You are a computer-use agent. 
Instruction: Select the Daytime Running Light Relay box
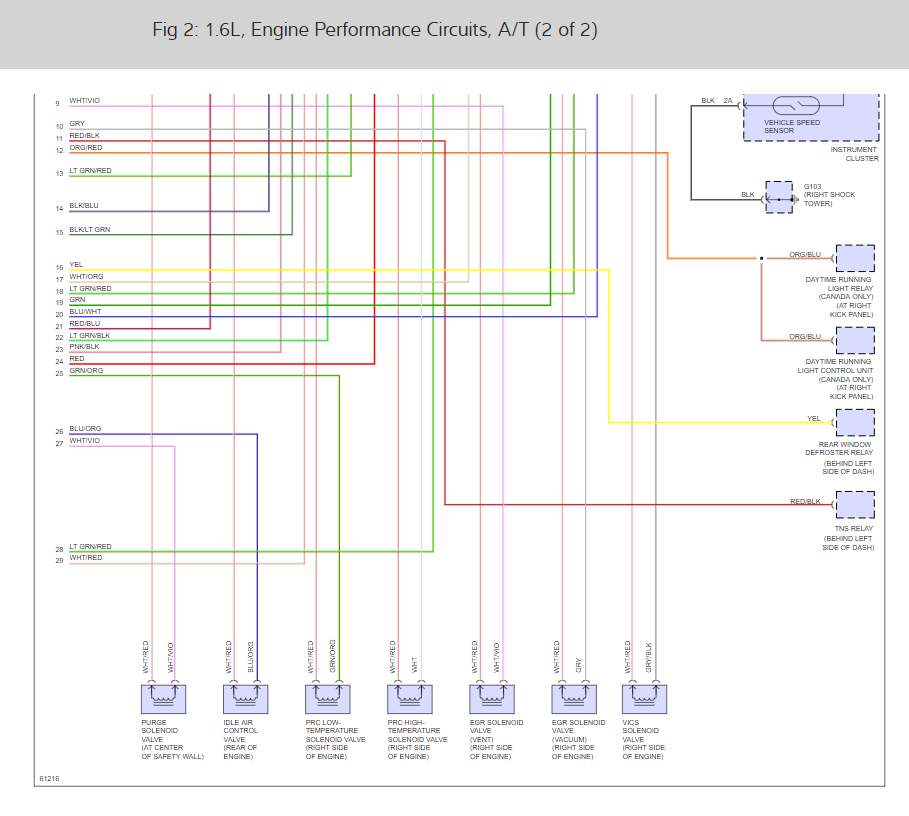point(855,258)
